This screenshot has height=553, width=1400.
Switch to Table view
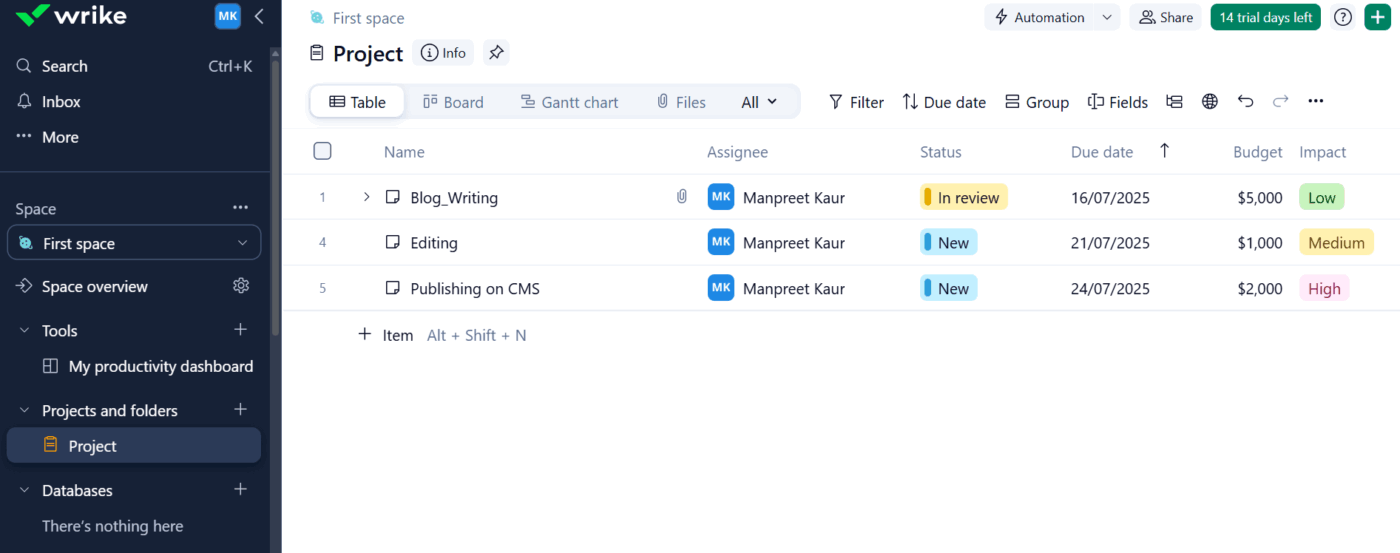tap(357, 102)
